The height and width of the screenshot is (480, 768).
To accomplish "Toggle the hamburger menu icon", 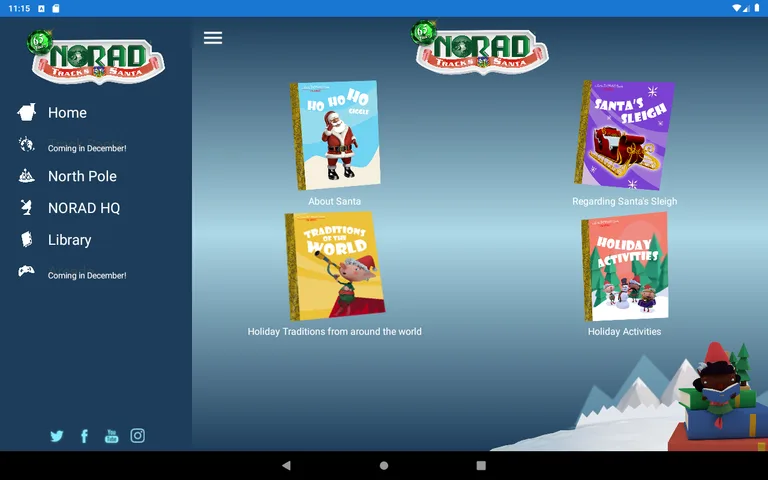I will coord(213,38).
